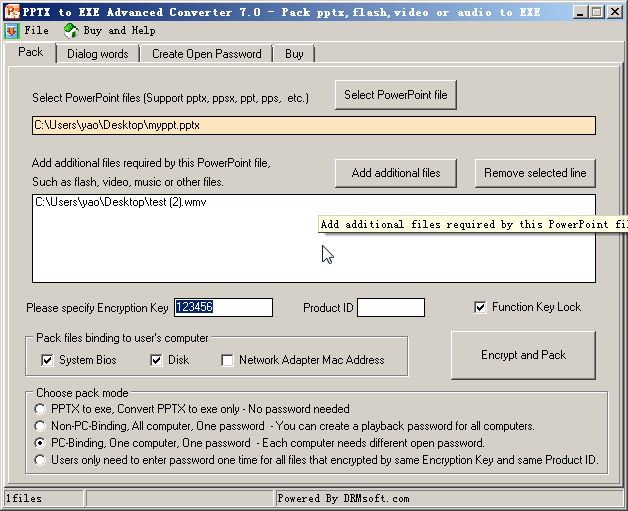
Task: Click the PowerPoint file path field
Action: (x=314, y=125)
